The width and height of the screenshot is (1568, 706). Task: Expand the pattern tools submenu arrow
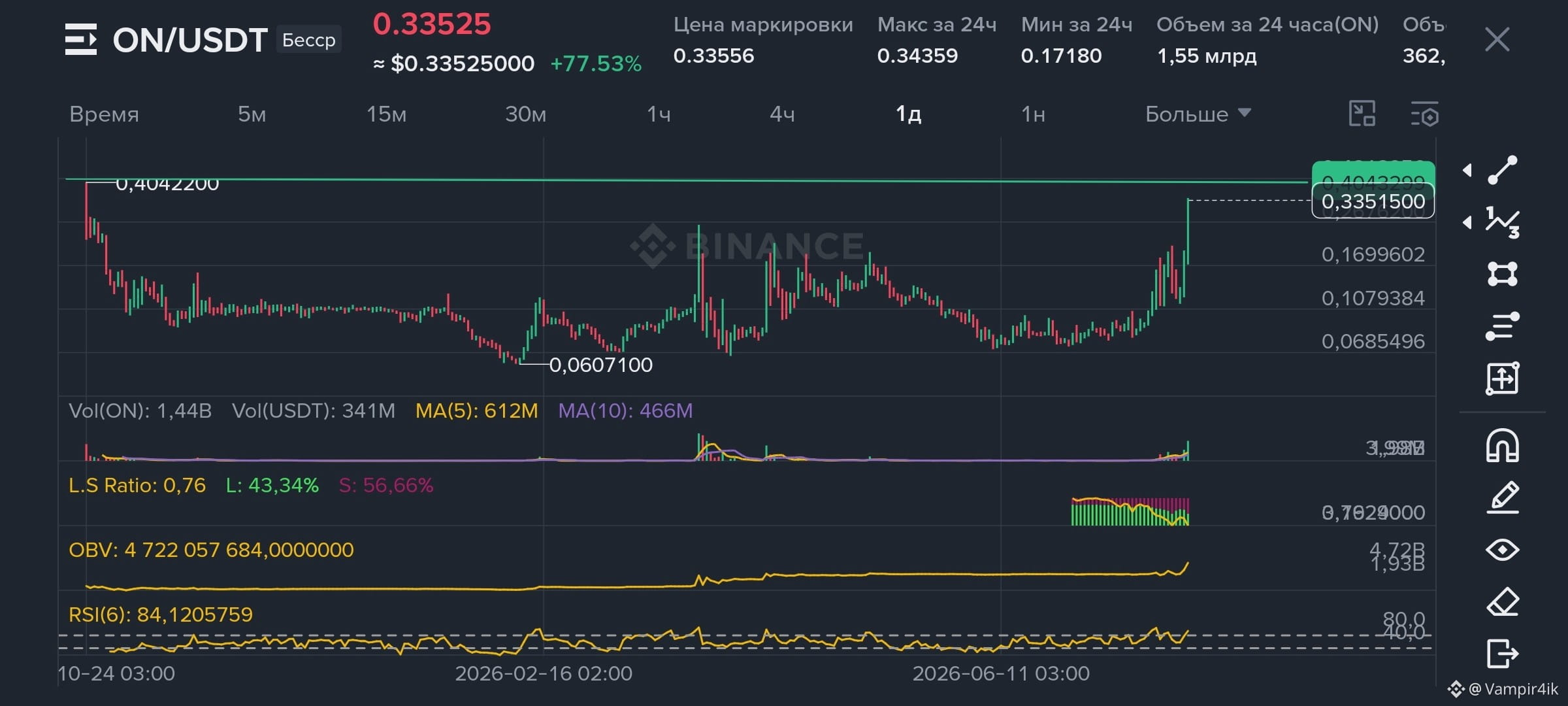click(1467, 222)
